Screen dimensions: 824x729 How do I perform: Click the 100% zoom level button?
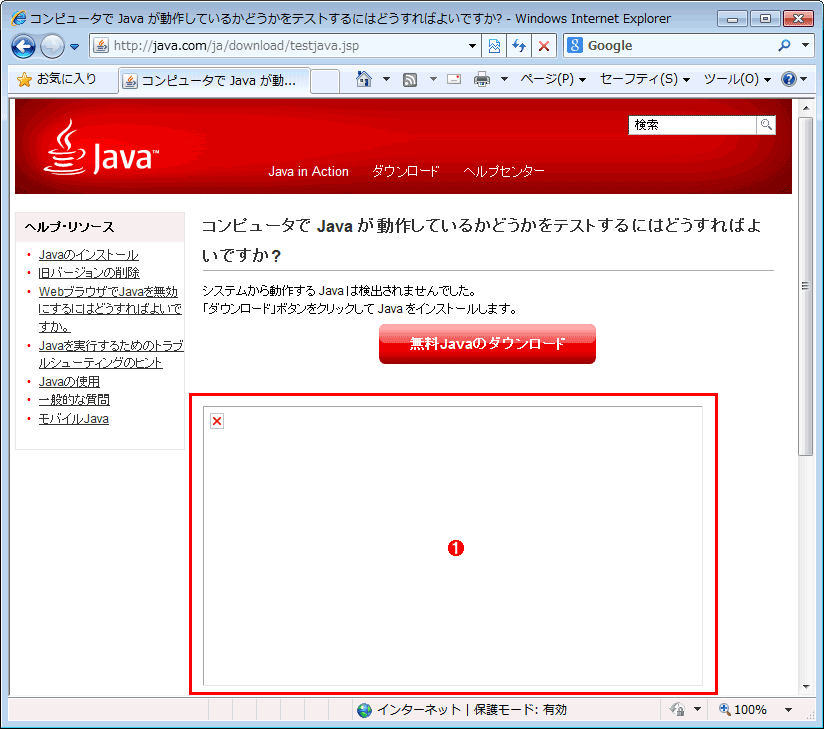click(743, 710)
